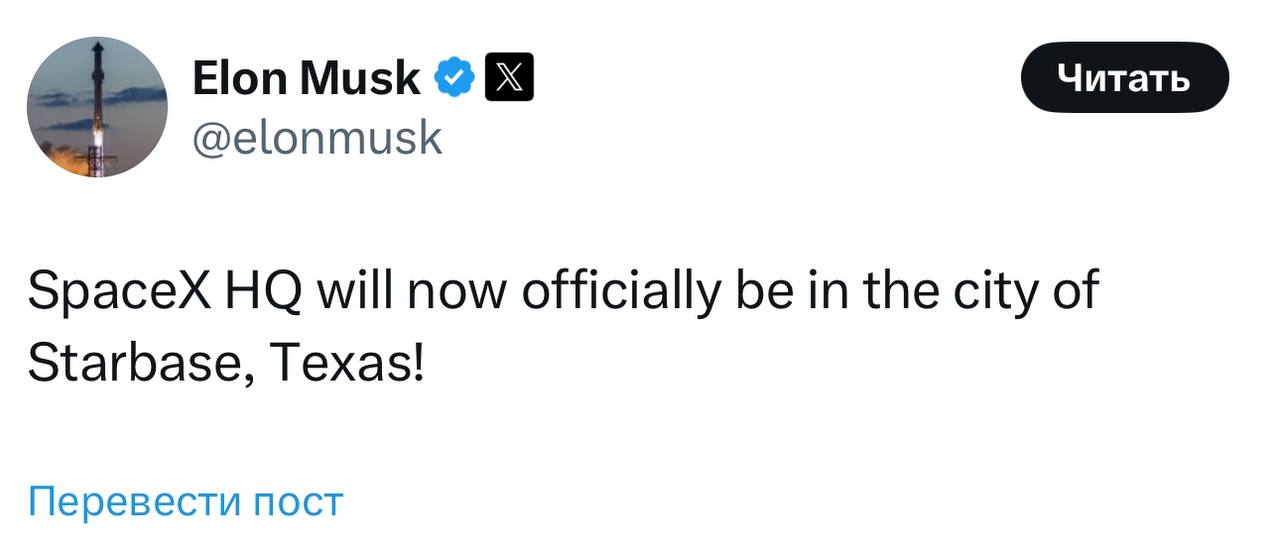Click the word Перевести in translate link
The image size is (1280, 549).
[133, 501]
